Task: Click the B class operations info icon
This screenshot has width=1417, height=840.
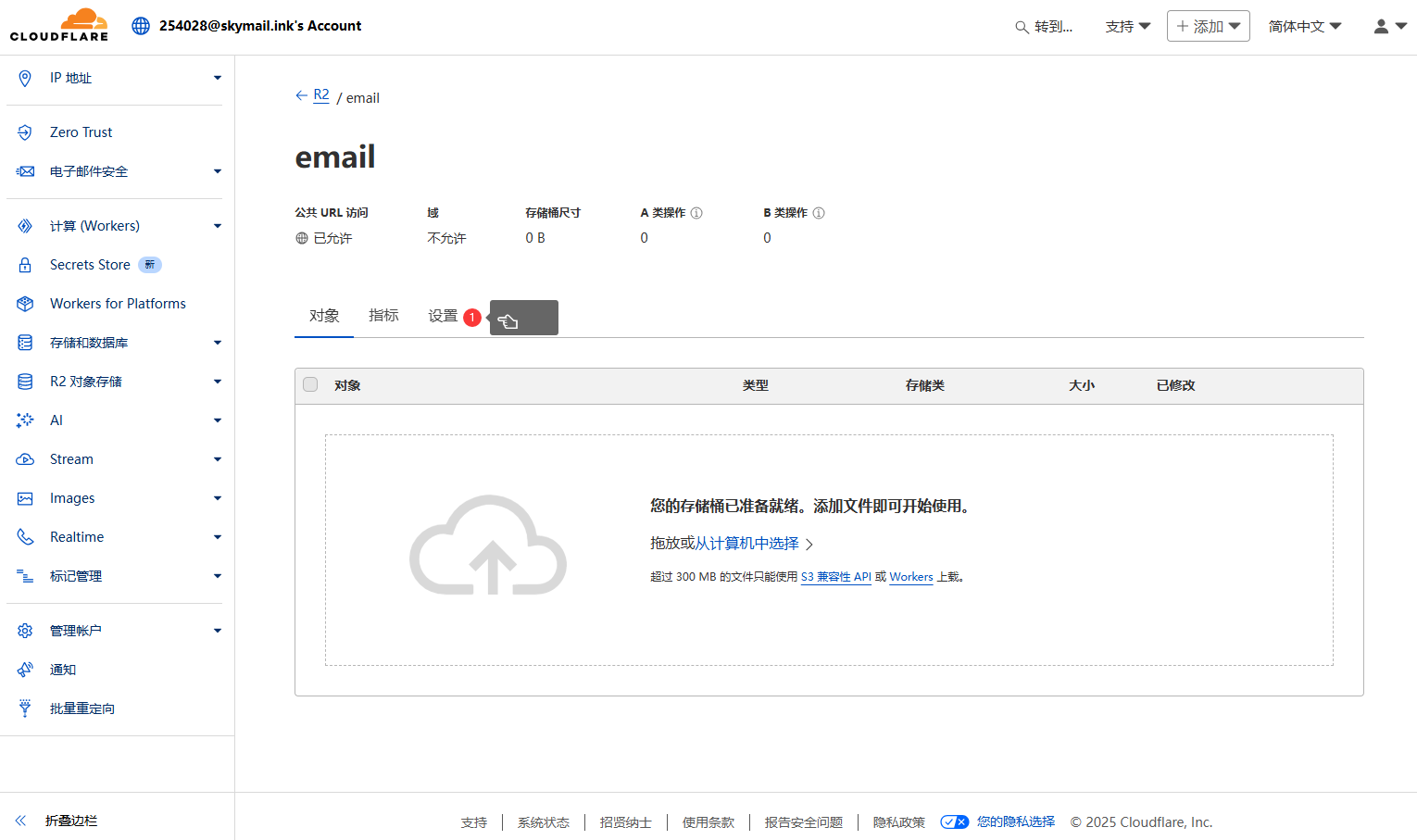Action: point(819,213)
